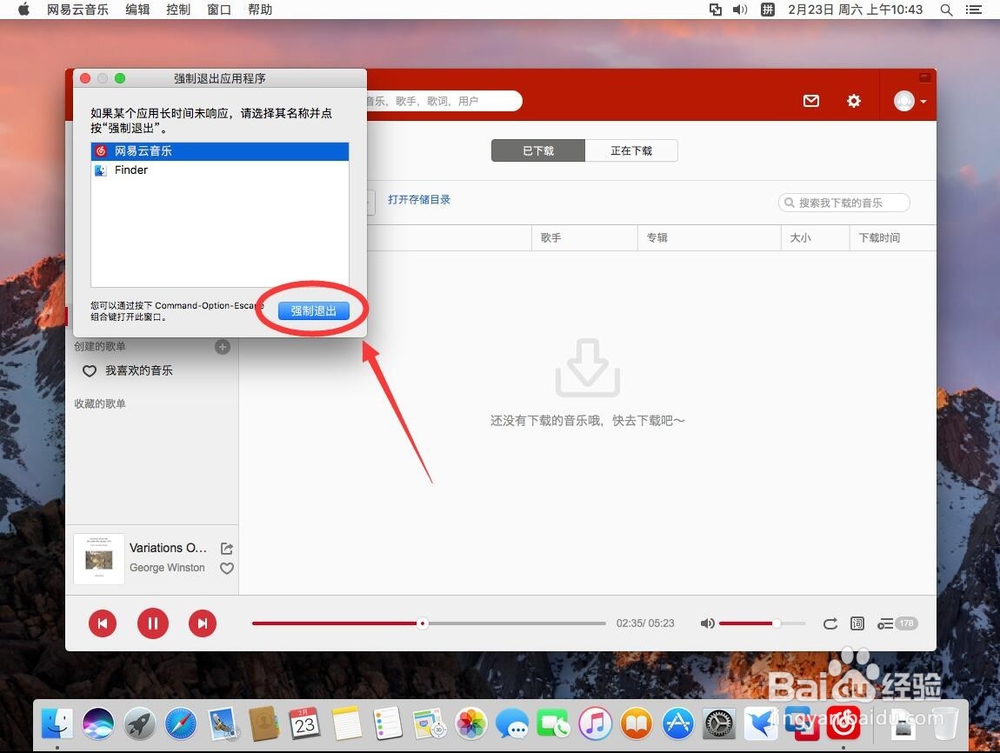Open Calendar from the Dock
Image resolution: width=1000 pixels, height=753 pixels.
304,724
